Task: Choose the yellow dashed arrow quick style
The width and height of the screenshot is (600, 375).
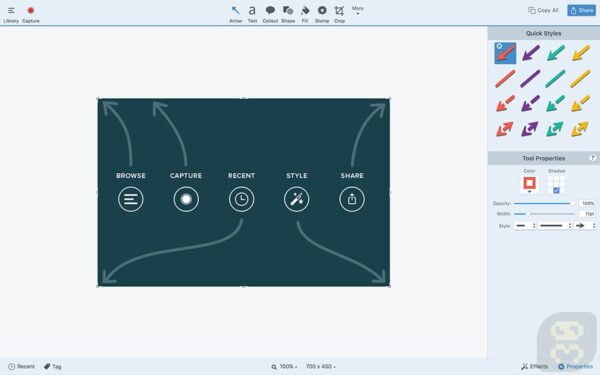Action: point(580,104)
